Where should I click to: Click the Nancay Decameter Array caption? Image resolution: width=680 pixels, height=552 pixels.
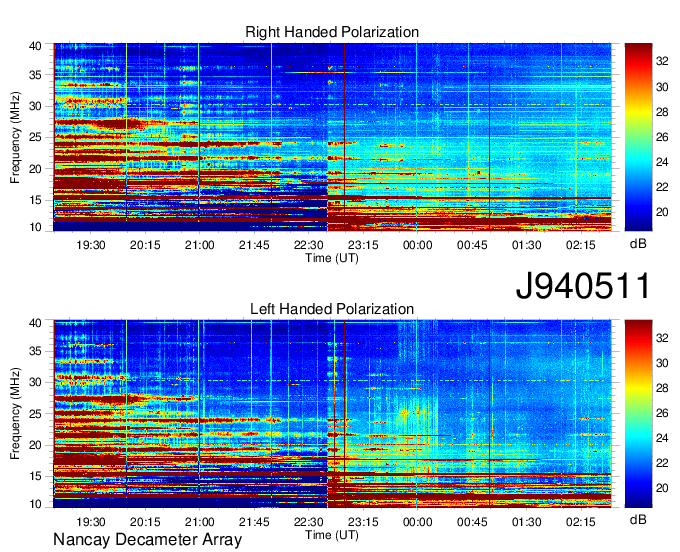pos(147,539)
